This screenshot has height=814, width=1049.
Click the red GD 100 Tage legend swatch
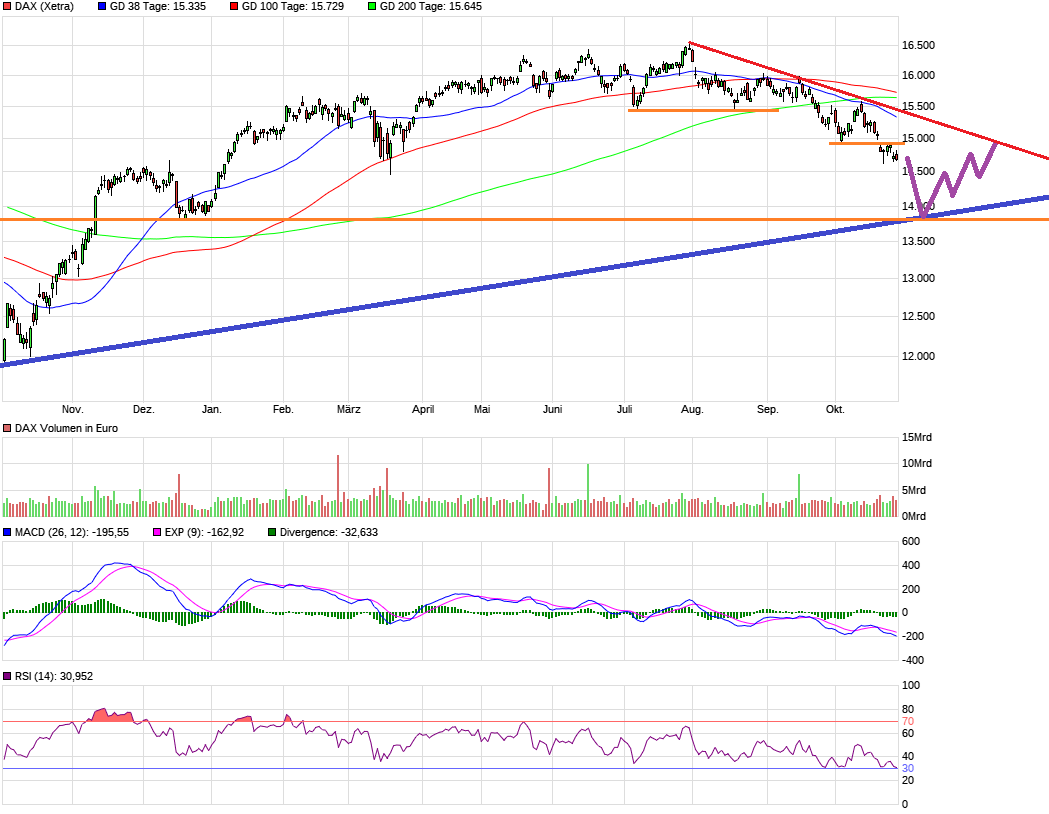pyautogui.click(x=233, y=6)
